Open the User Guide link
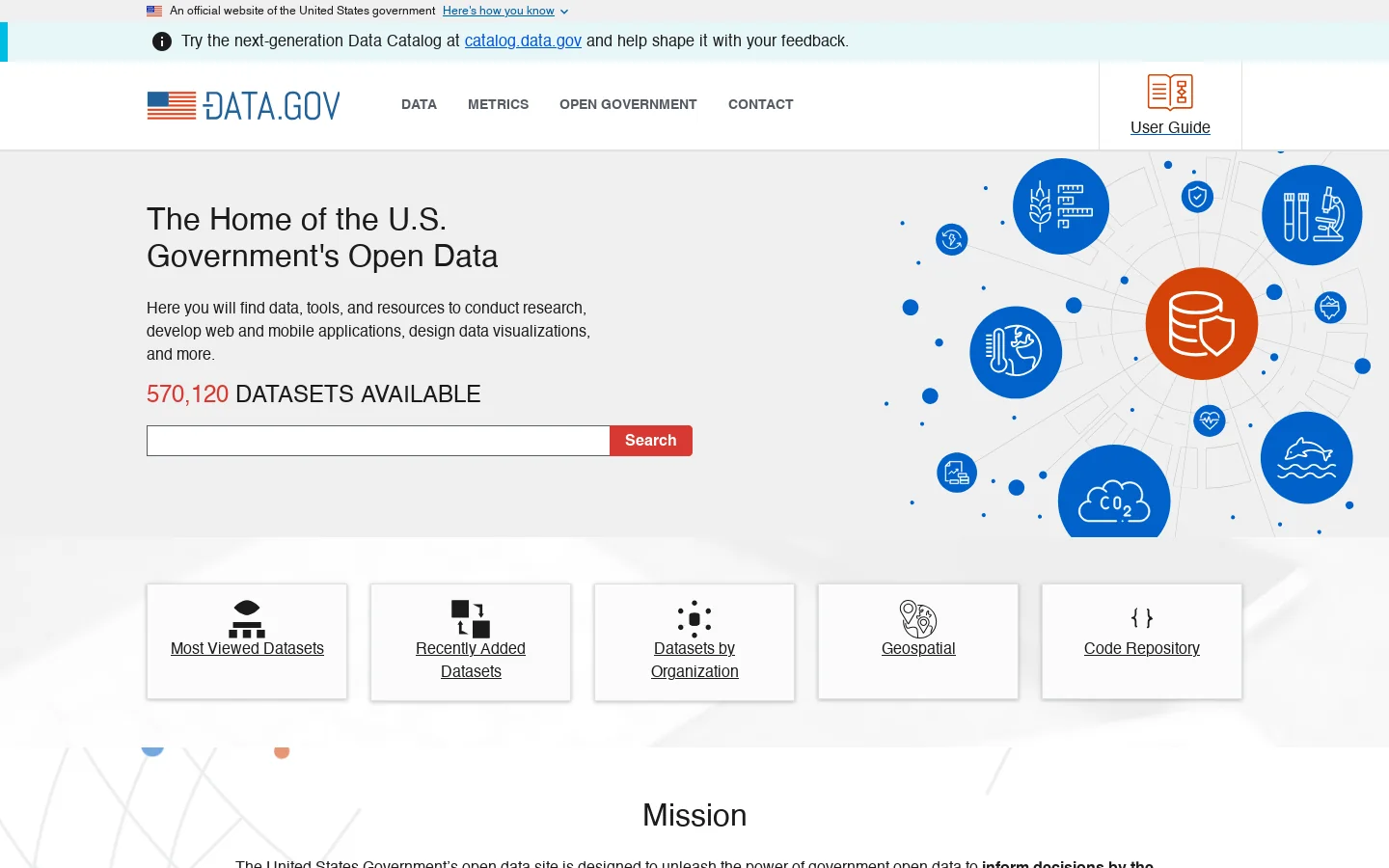The width and height of the screenshot is (1389, 868). click(x=1170, y=127)
